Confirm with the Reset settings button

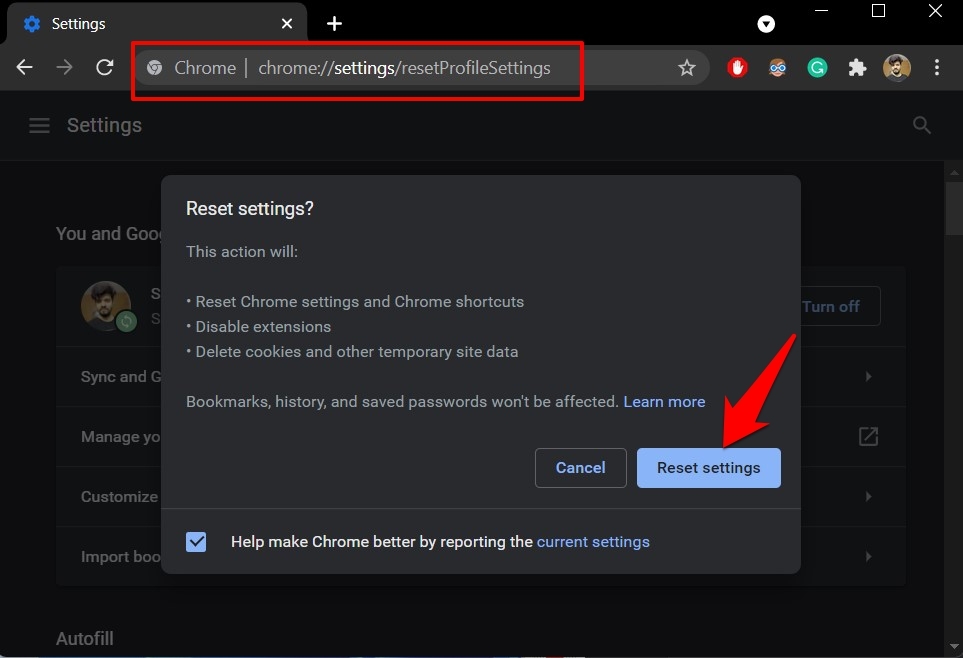coord(708,468)
